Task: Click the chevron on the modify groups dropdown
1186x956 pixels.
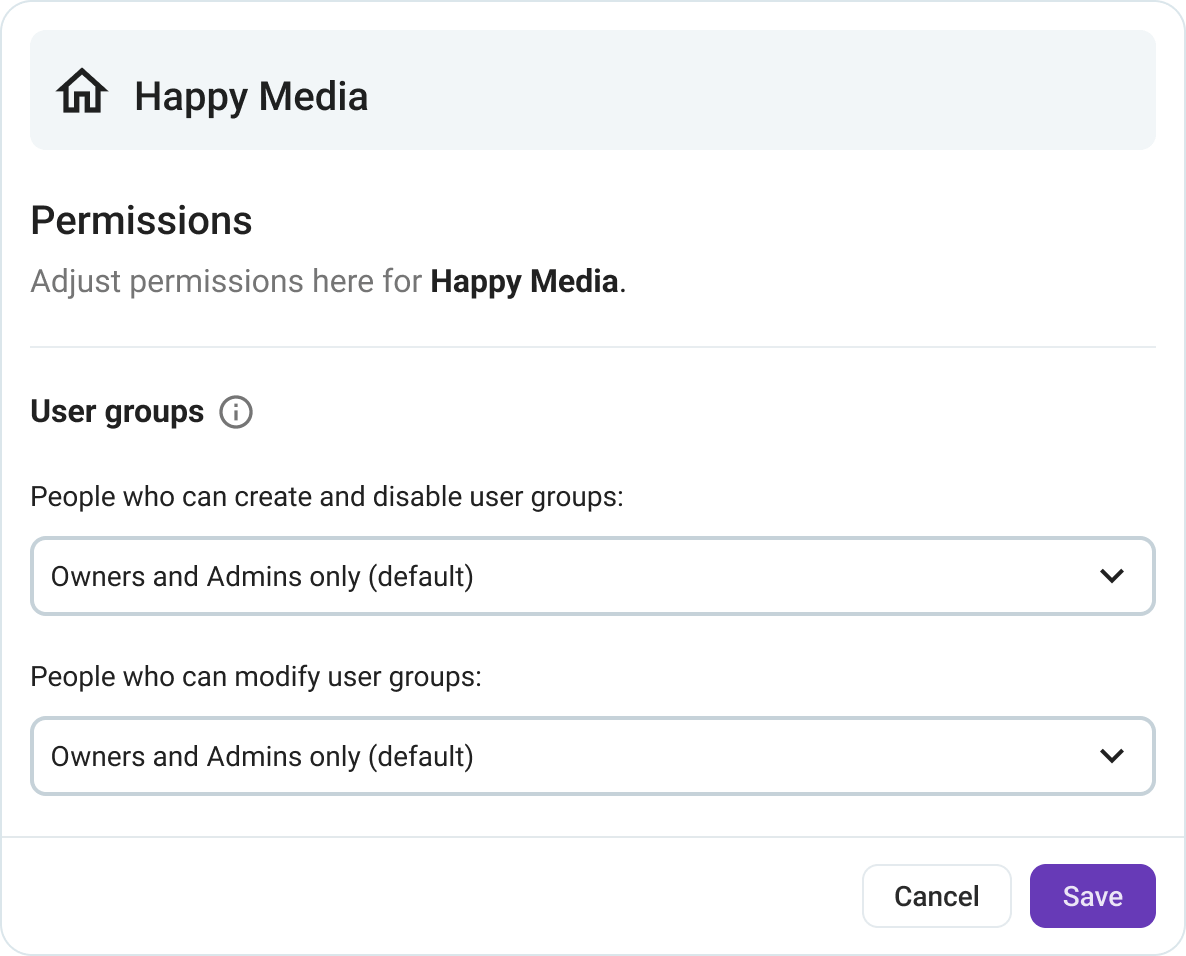Action: click(x=1111, y=756)
